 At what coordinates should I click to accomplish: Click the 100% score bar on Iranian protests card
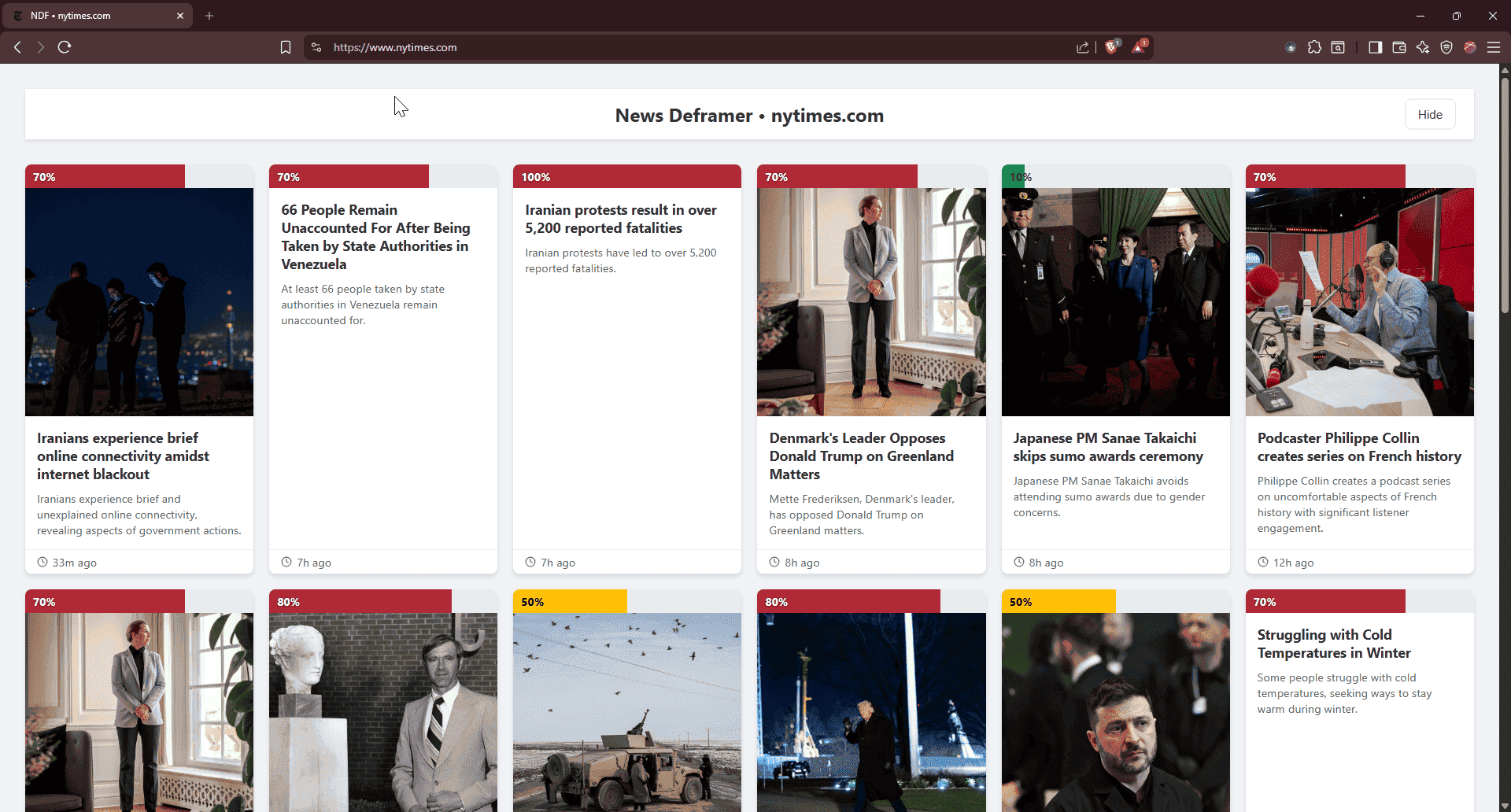tap(626, 177)
